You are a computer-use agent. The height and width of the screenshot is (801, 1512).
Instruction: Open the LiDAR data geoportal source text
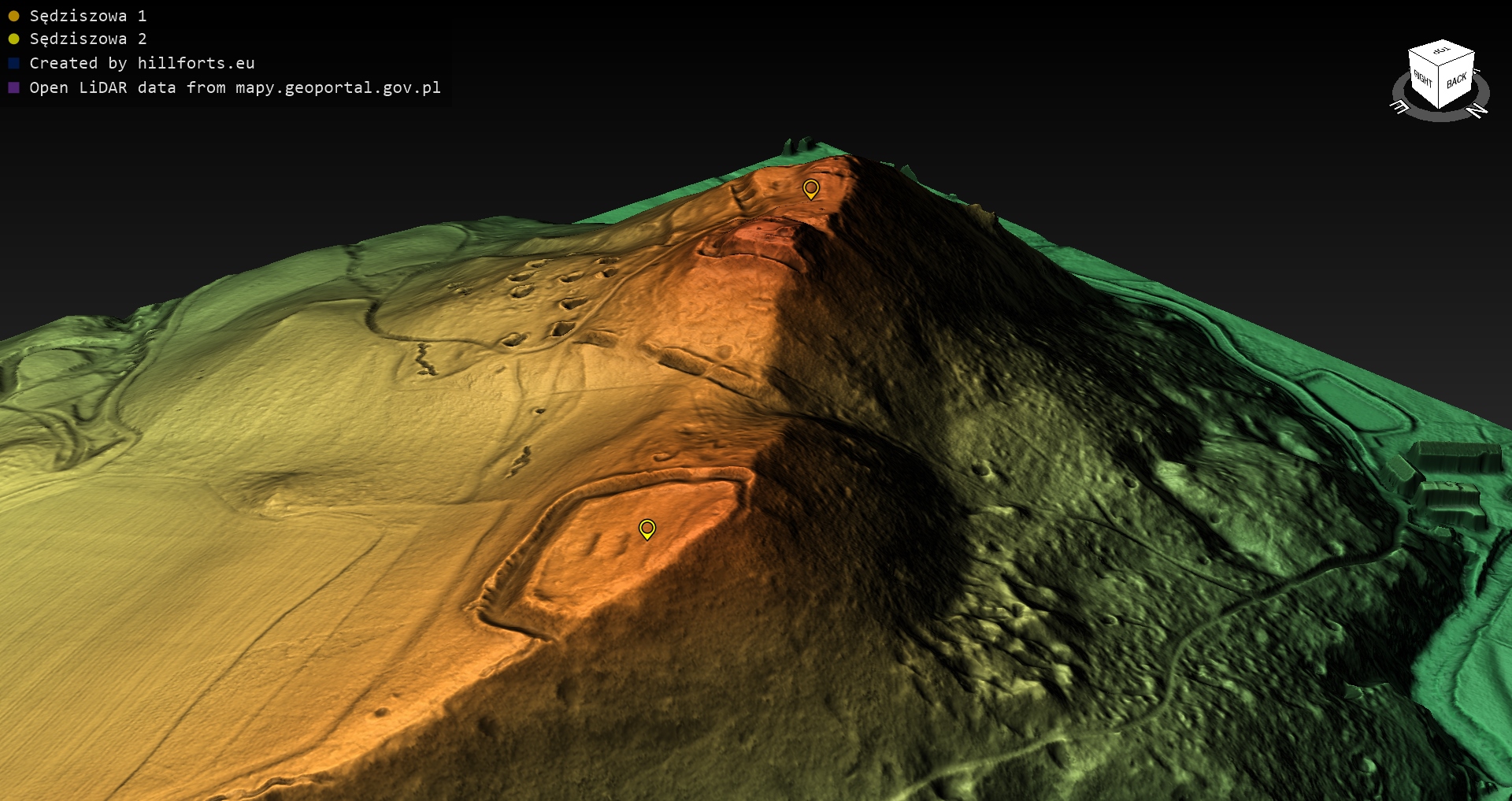coord(235,87)
